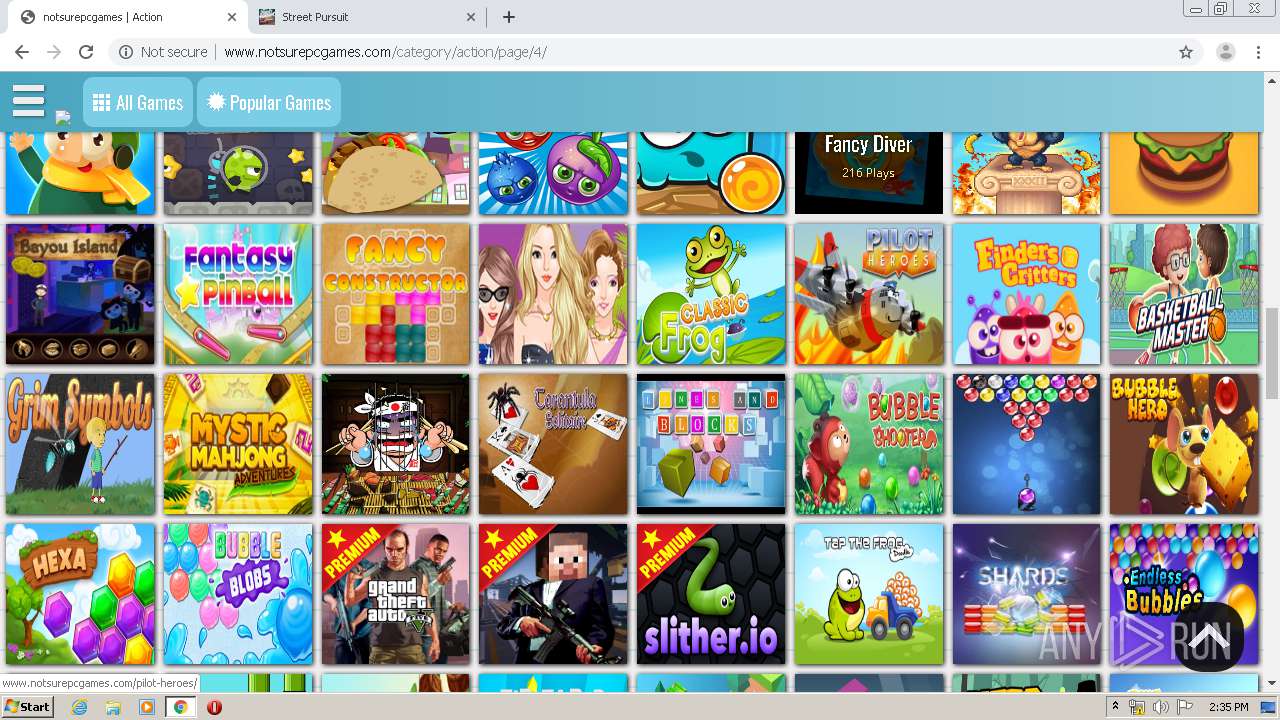This screenshot has width=1280, height=720.
Task: Play the Classic Frog game
Action: 711,294
